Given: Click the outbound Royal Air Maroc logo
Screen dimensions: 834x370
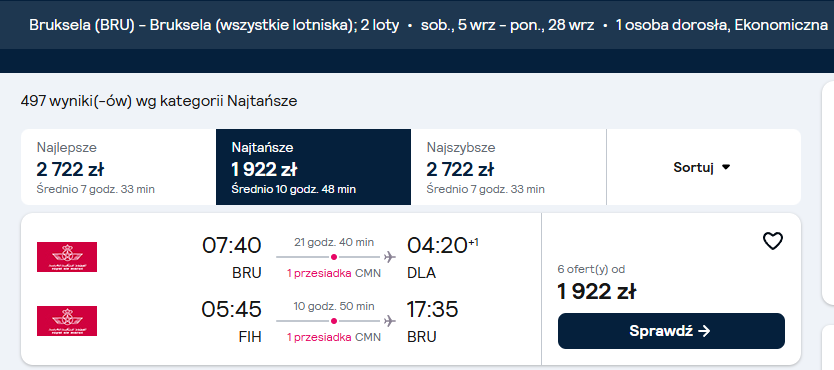Looking at the screenshot, I should tap(67, 257).
